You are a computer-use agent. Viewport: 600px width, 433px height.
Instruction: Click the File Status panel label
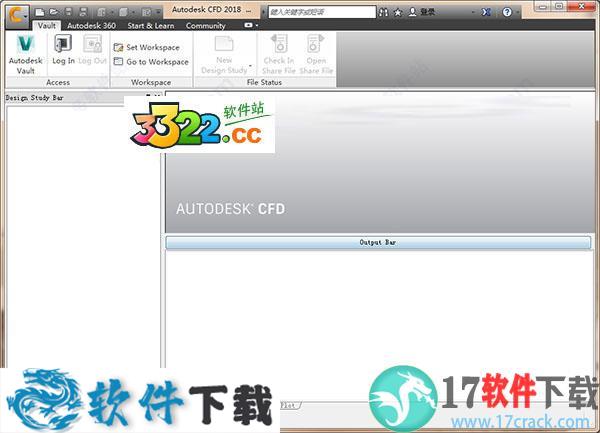pos(264,82)
